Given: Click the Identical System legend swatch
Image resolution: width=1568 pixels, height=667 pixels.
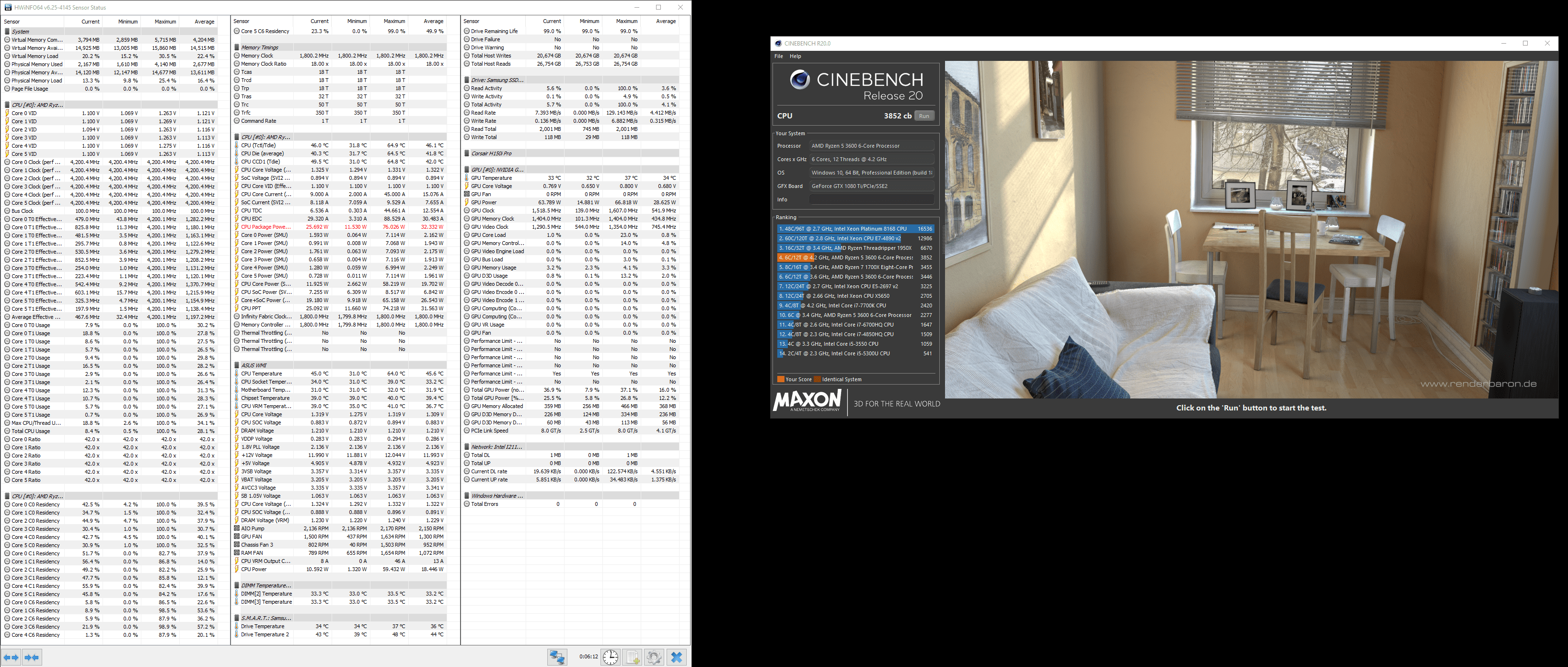Looking at the screenshot, I should [x=818, y=379].
